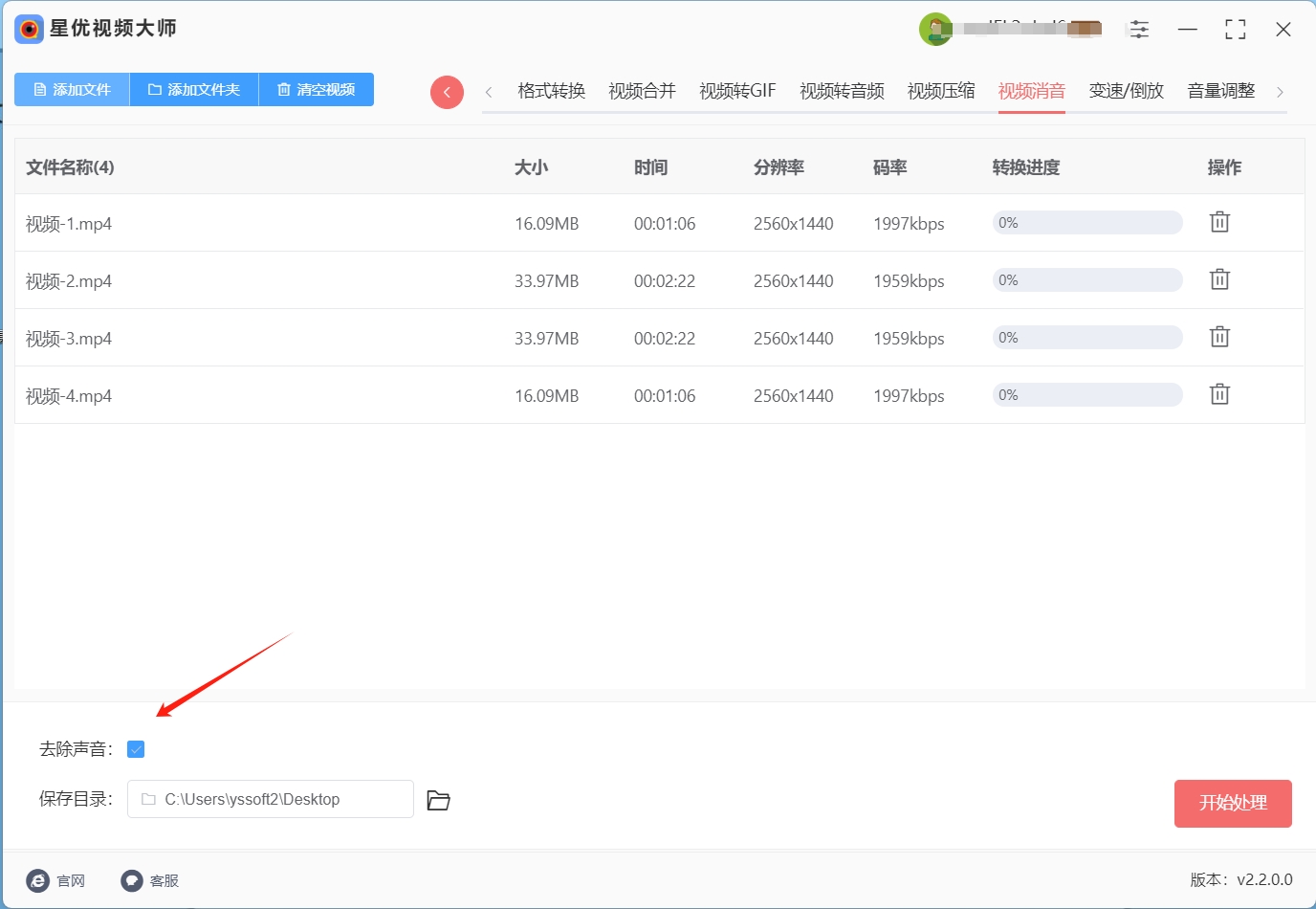This screenshot has height=909, width=1316.
Task: Open the 视频转GIF tab
Action: point(737,91)
